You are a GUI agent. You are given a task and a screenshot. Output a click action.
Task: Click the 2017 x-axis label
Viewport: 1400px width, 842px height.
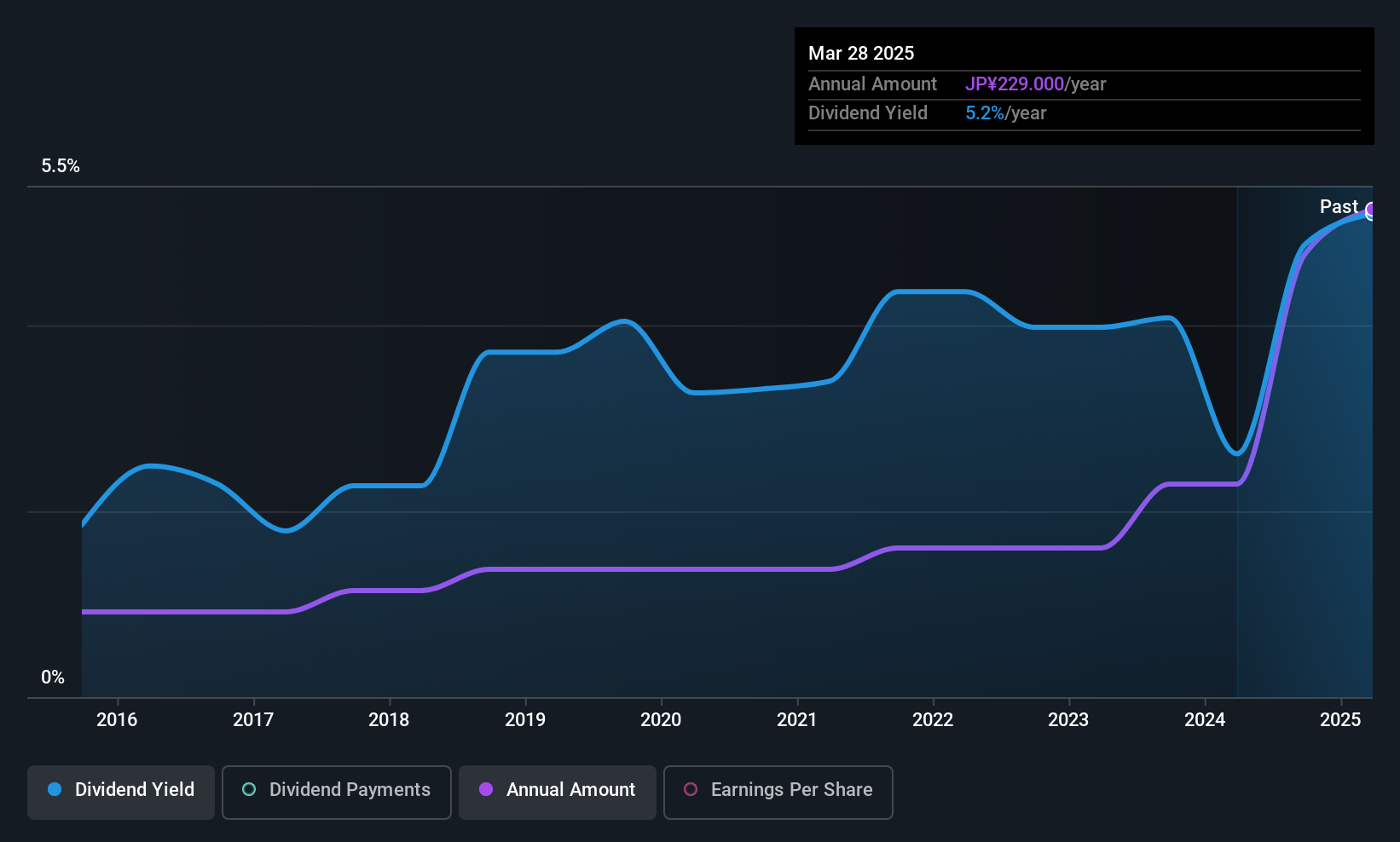coord(253,719)
